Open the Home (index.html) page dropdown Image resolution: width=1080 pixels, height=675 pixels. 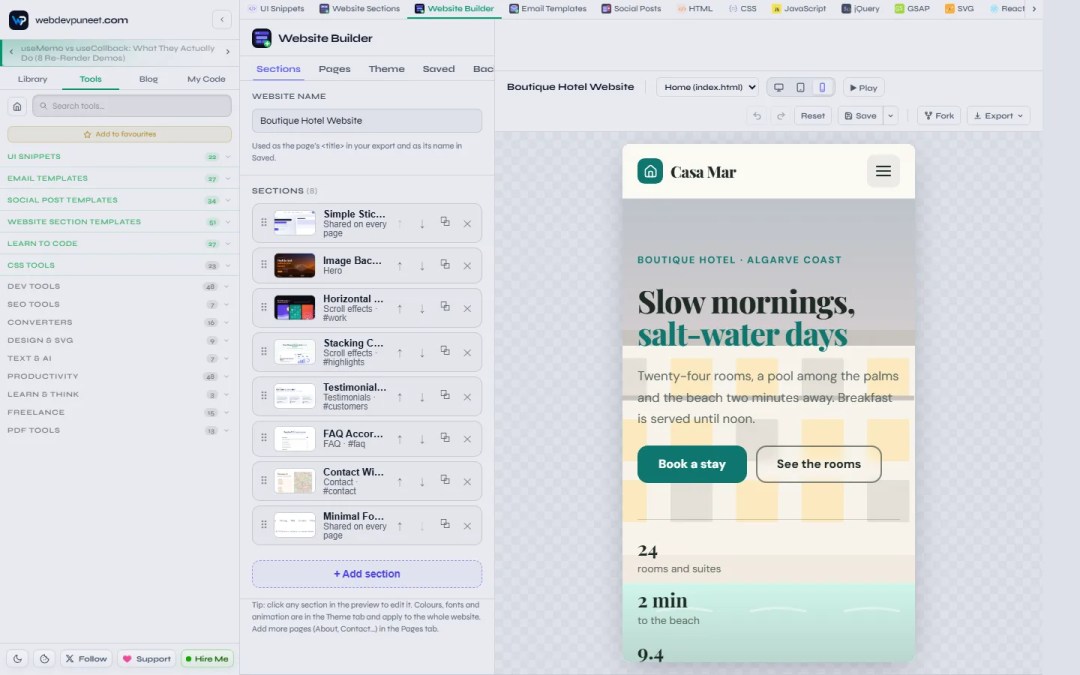pyautogui.click(x=707, y=87)
